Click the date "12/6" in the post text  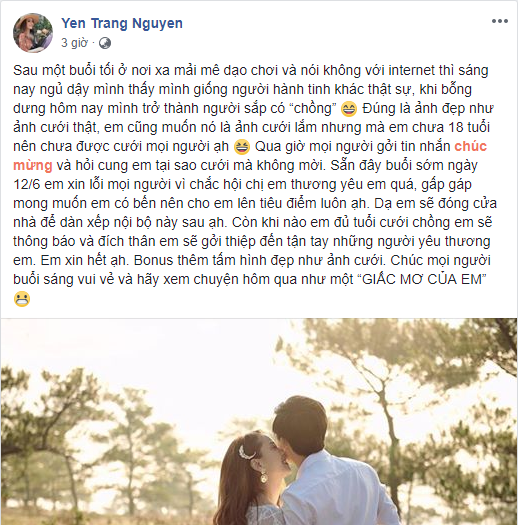pos(26,184)
